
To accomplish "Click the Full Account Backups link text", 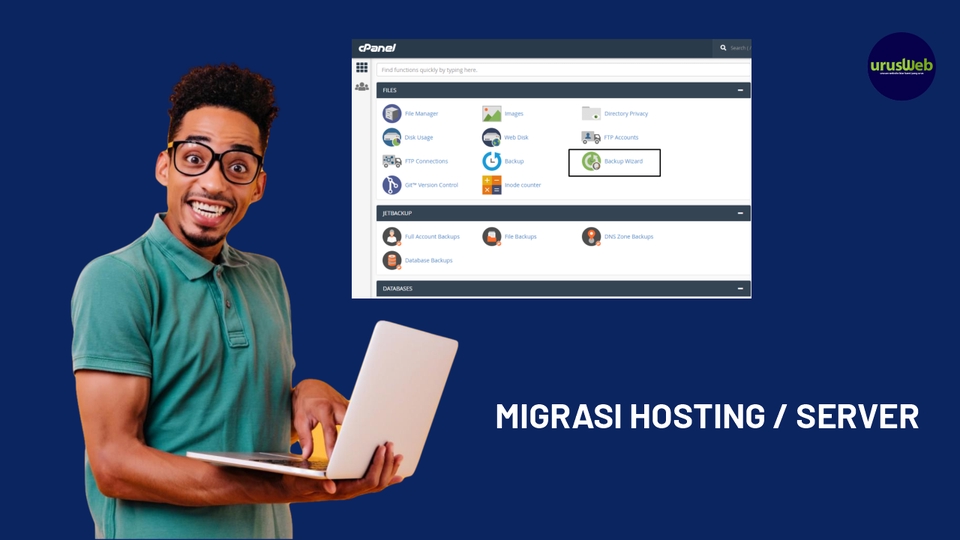I will point(432,237).
